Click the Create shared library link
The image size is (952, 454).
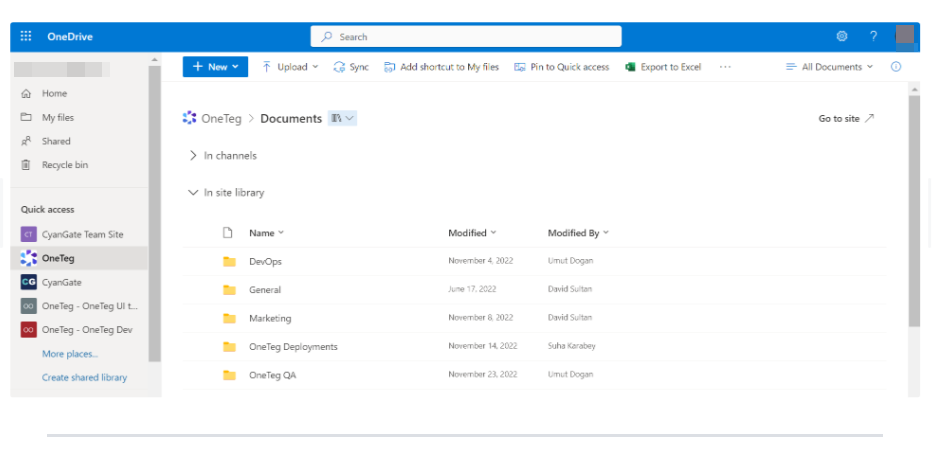84,378
